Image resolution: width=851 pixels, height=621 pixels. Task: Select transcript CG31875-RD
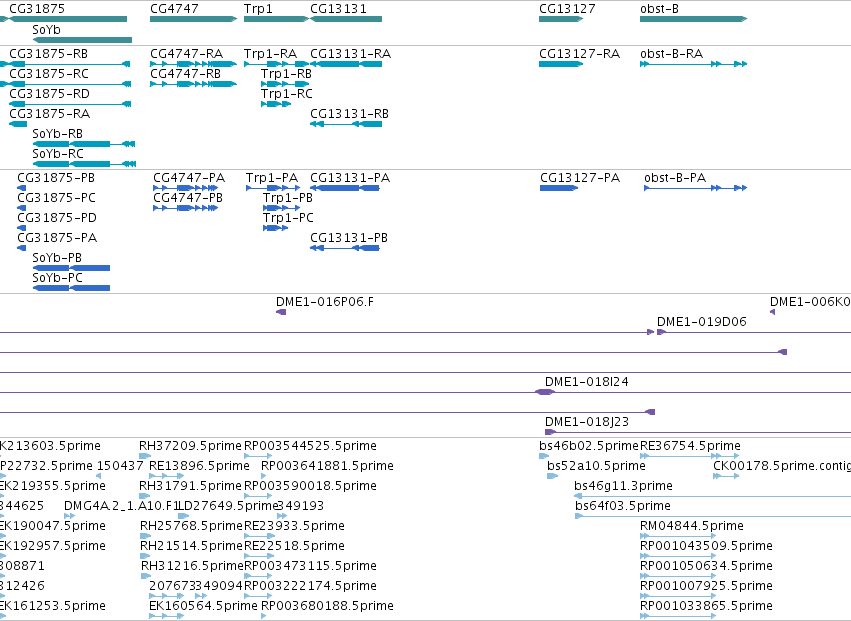click(x=70, y=104)
